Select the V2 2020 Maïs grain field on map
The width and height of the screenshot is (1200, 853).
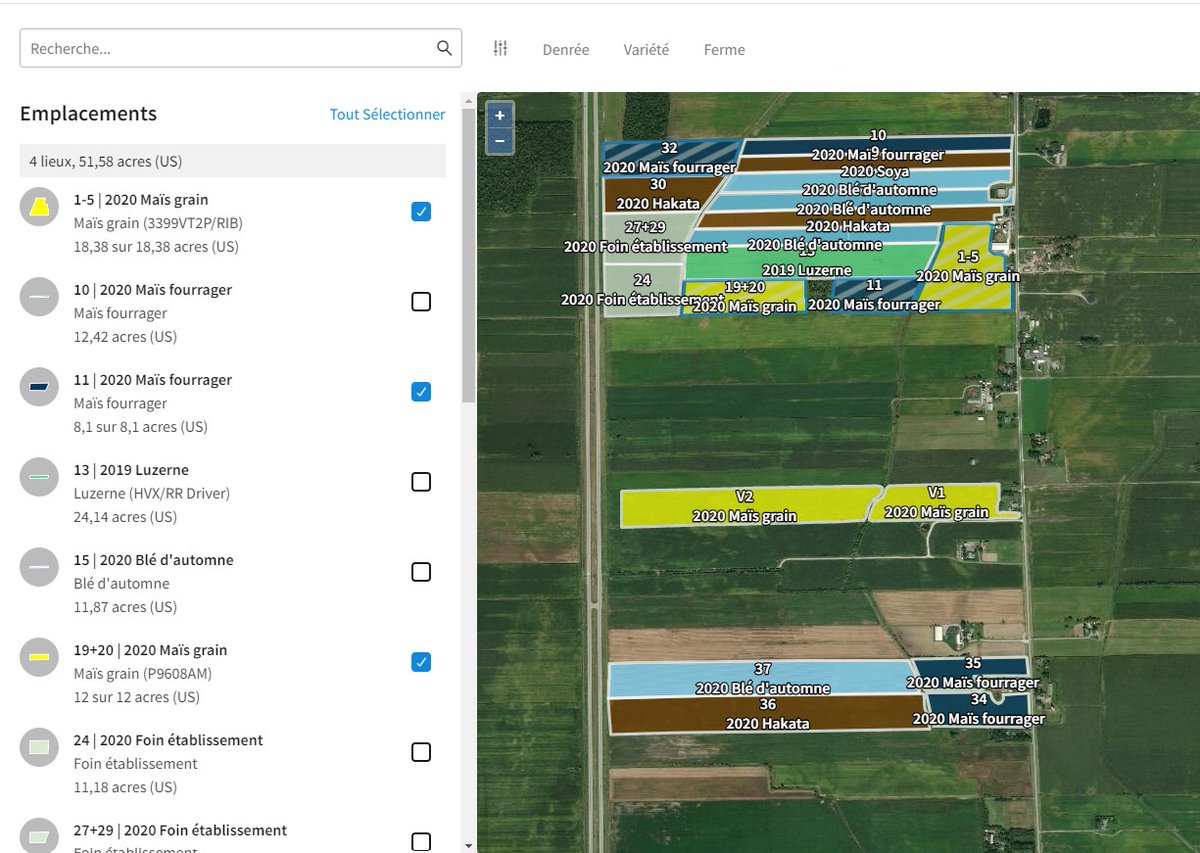[750, 507]
